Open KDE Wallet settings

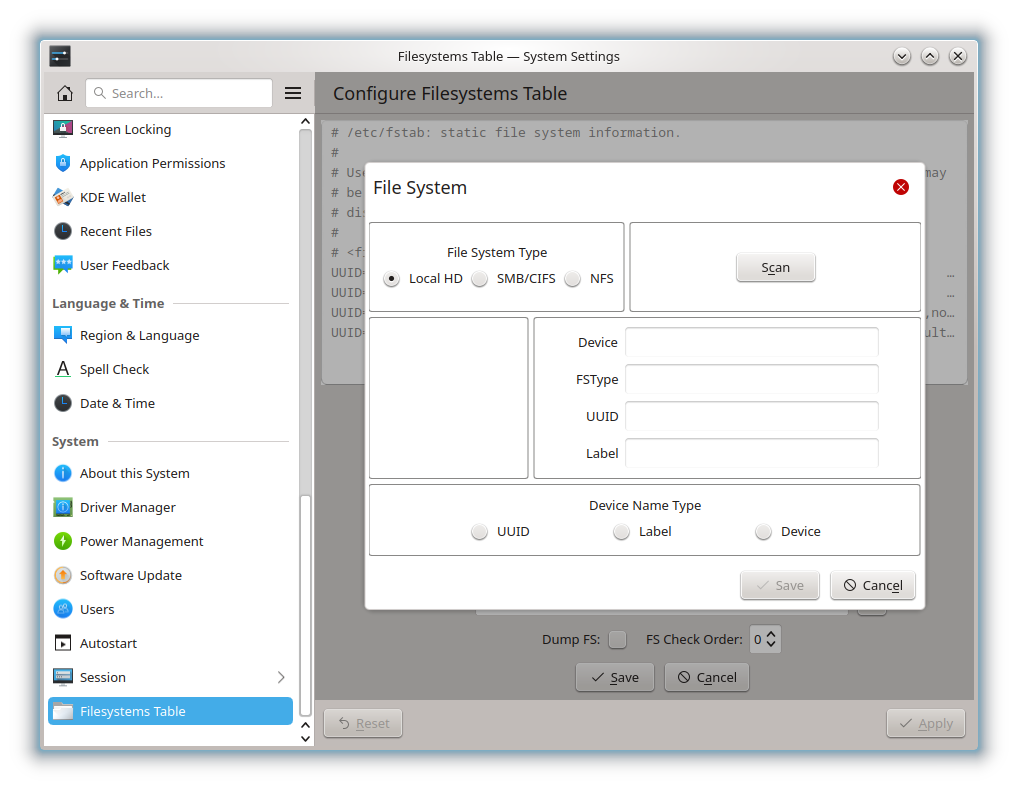click(170, 197)
